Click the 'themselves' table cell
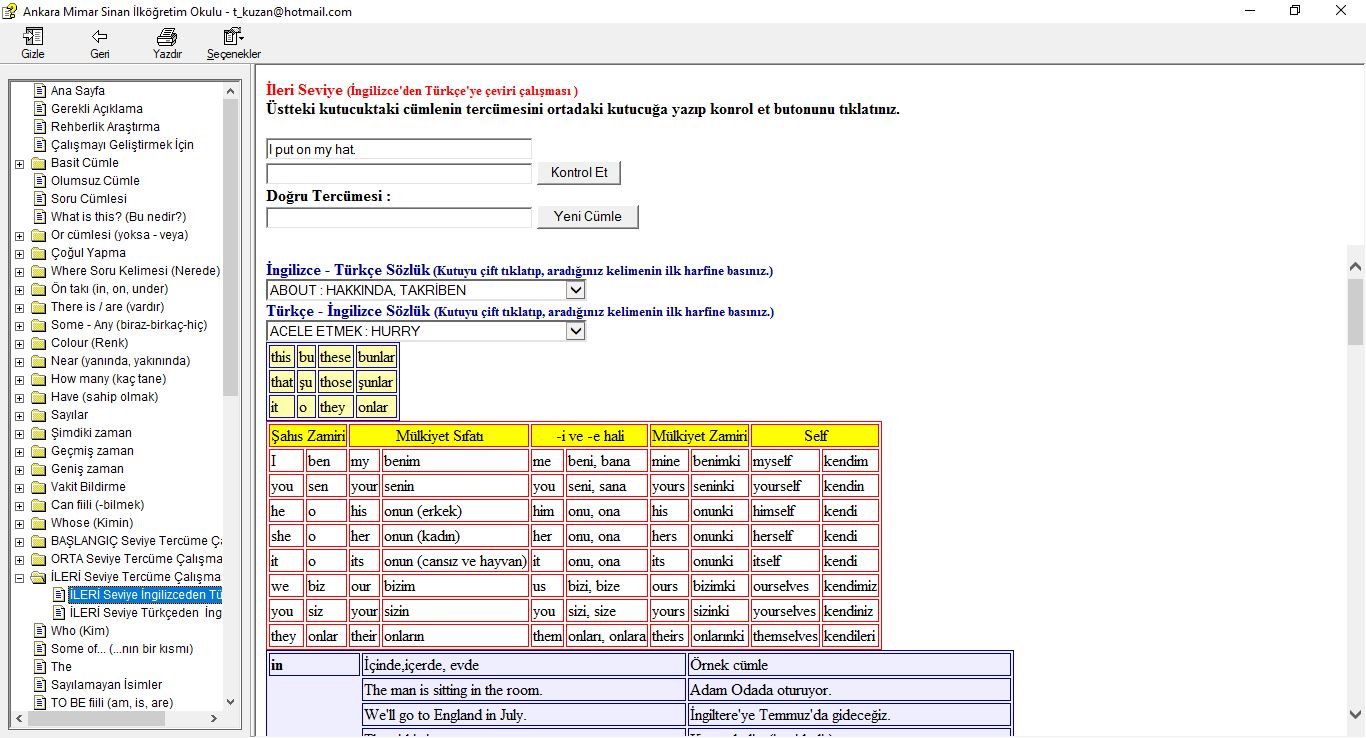Screen dimensions: 1366x738 tap(785, 636)
